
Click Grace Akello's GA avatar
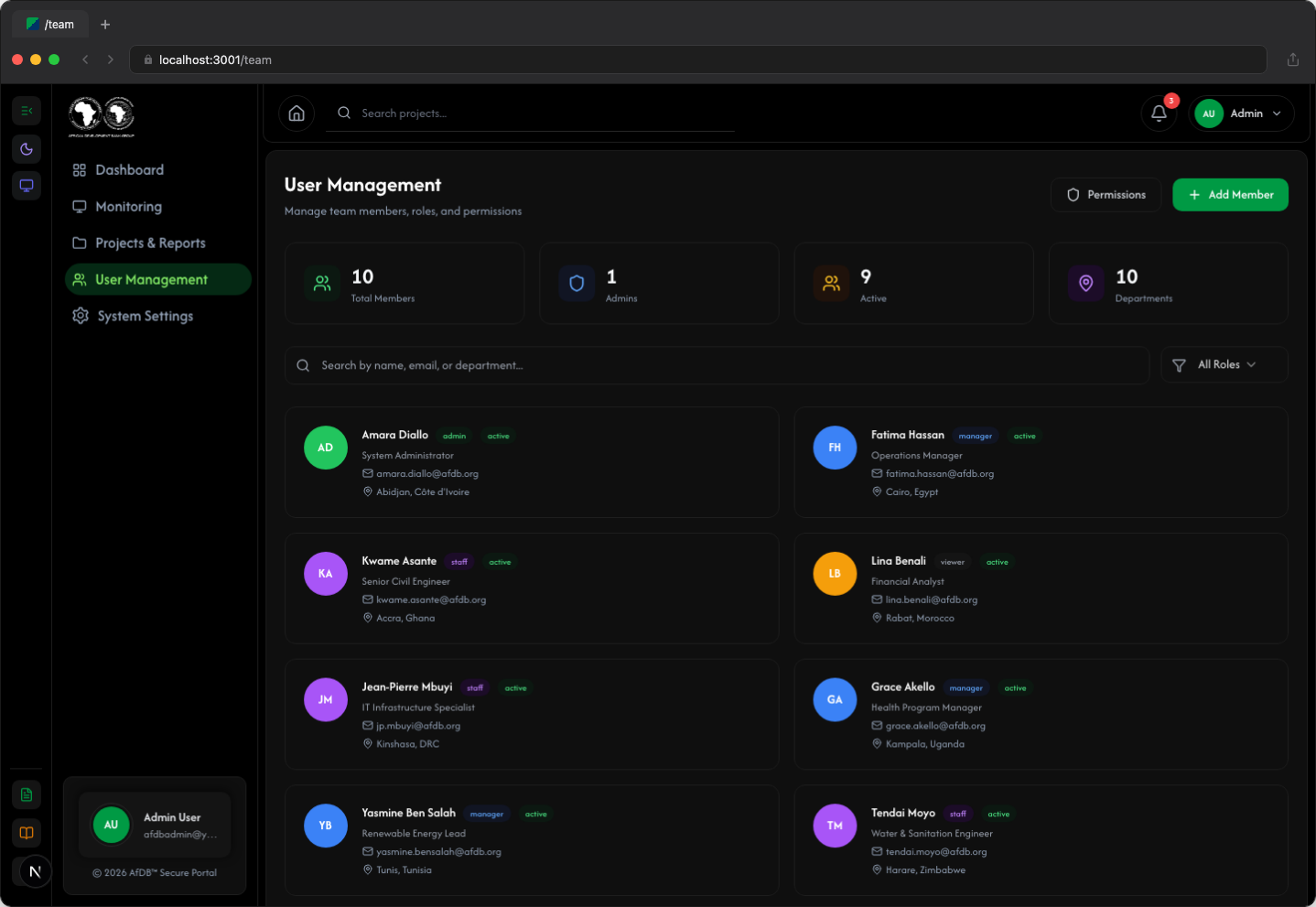836,700
